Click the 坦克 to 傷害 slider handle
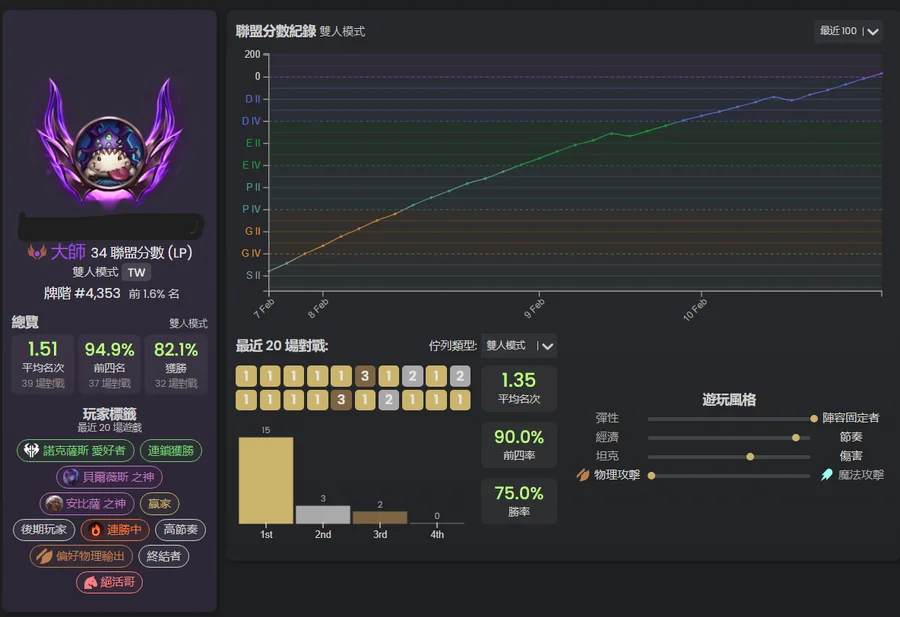 750,456
